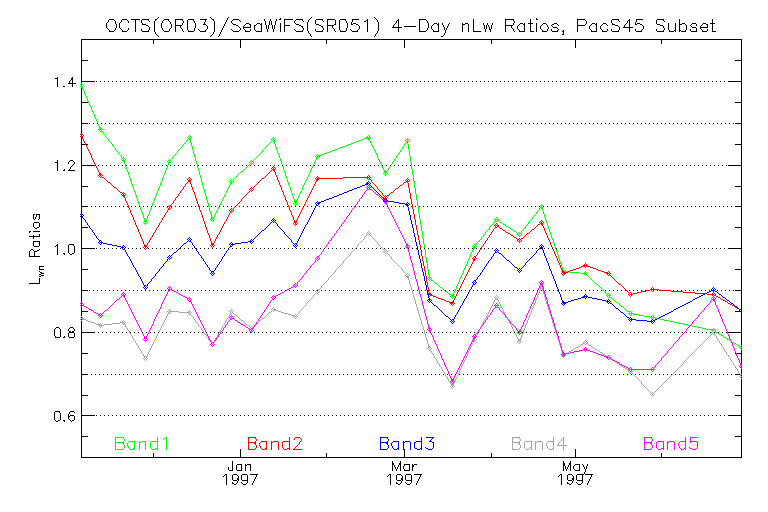Click the 1.0 y-axis tick label
This screenshot has width=768, height=512.
pos(65,249)
